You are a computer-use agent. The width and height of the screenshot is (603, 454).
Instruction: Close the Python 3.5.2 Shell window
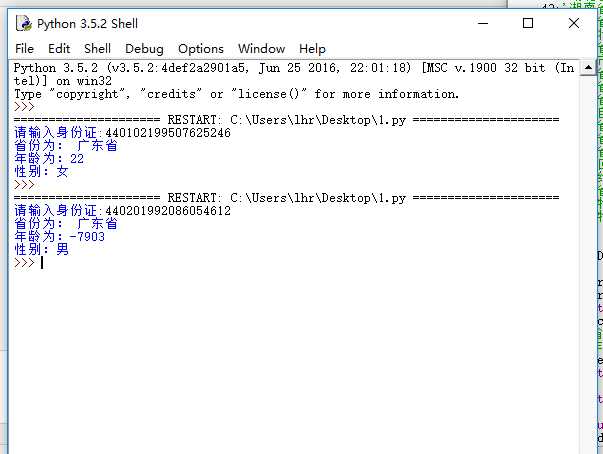click(x=574, y=23)
